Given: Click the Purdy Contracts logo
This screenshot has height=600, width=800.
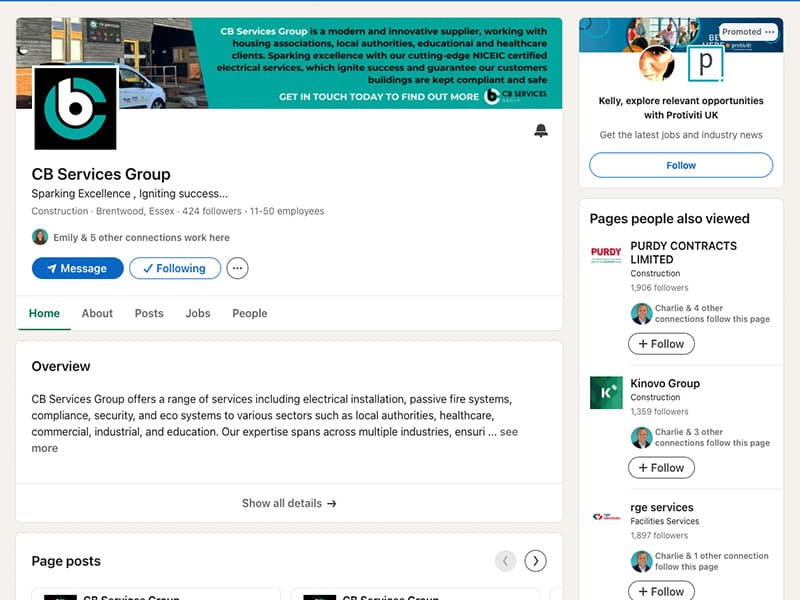Looking at the screenshot, I should click(606, 254).
